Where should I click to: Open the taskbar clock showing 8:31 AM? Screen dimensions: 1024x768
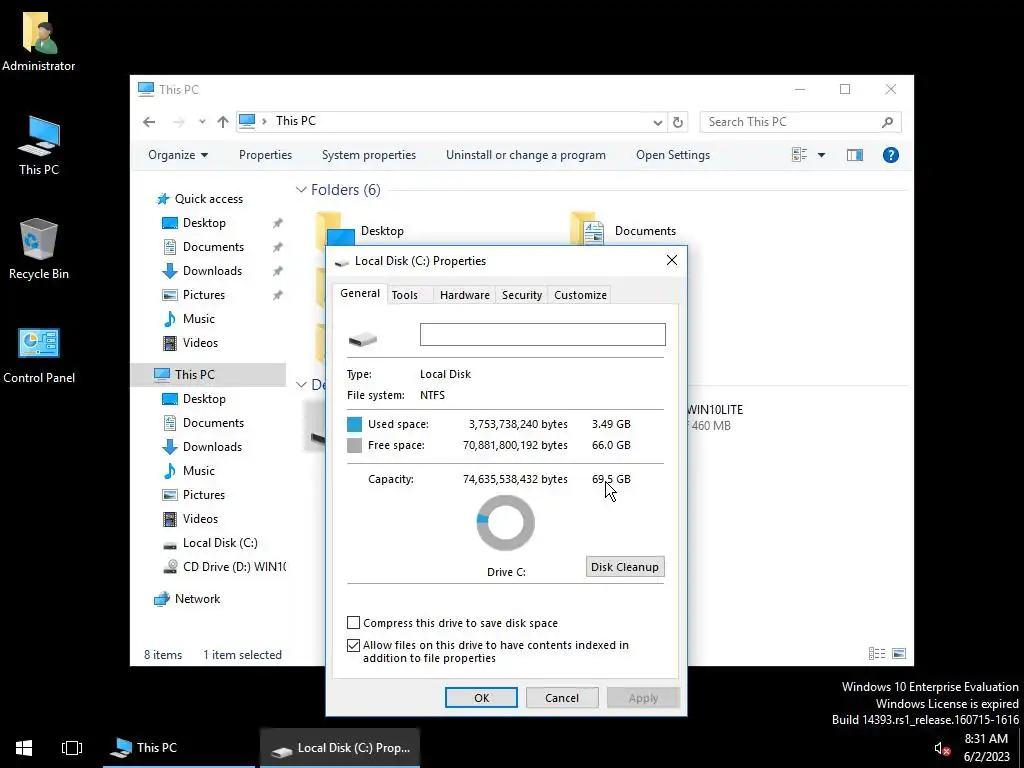[x=986, y=748]
